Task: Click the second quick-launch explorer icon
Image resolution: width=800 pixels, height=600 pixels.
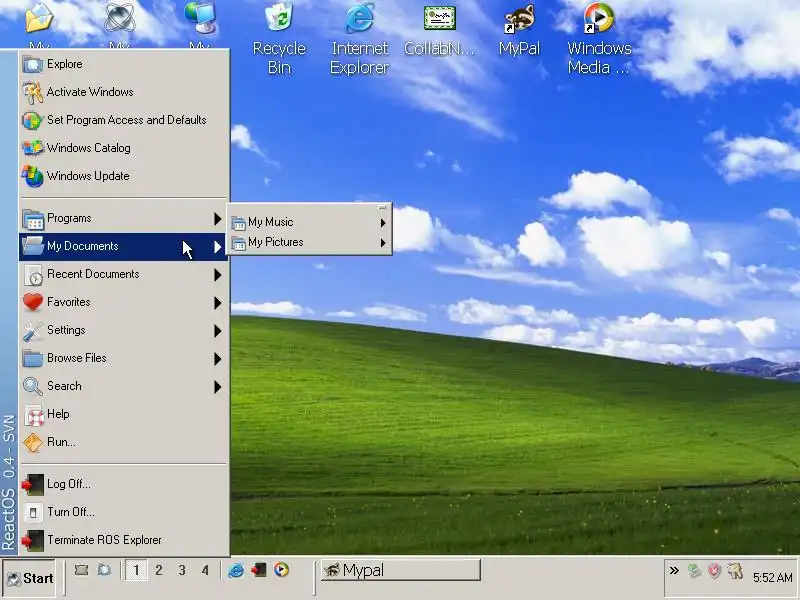Action: coord(105,570)
